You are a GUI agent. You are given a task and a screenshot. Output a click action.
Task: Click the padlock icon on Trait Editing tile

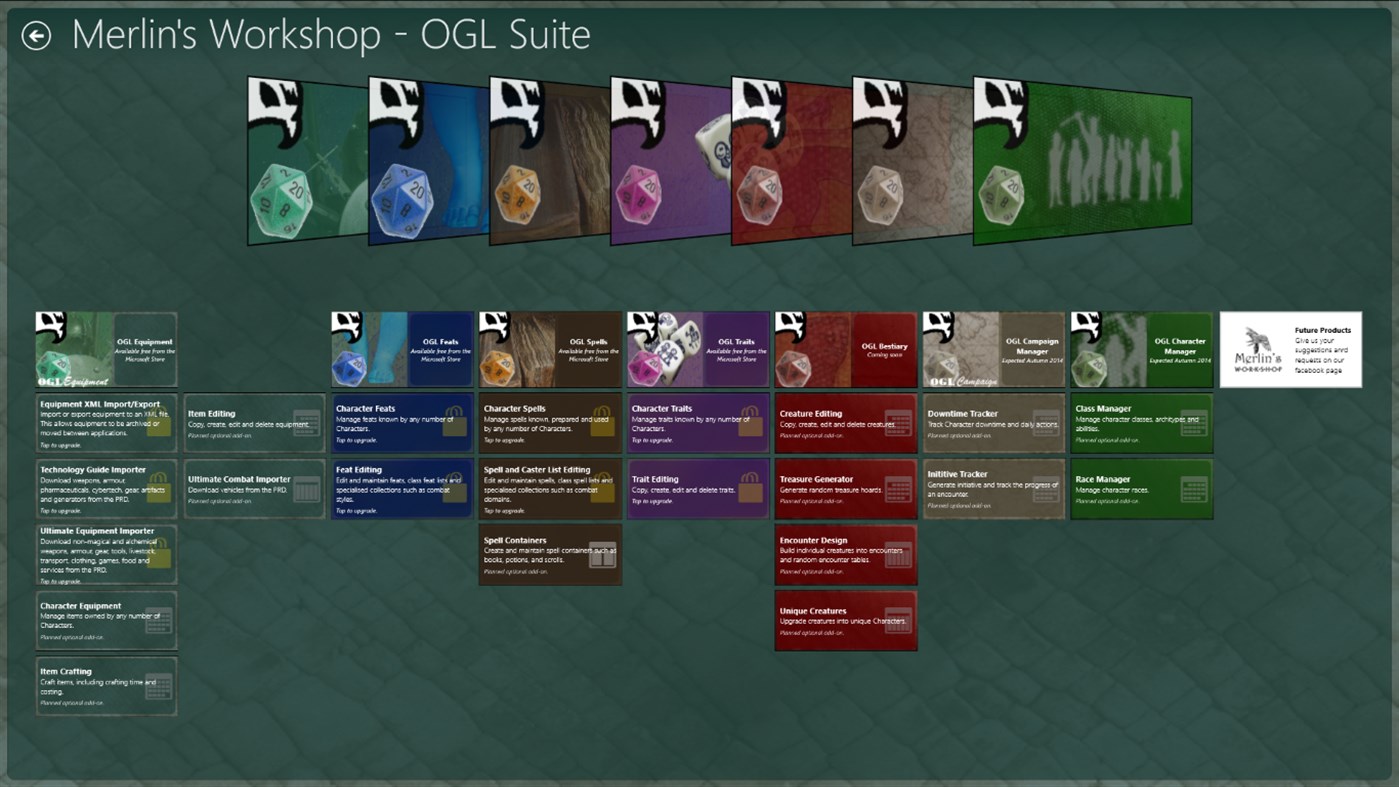(x=751, y=489)
